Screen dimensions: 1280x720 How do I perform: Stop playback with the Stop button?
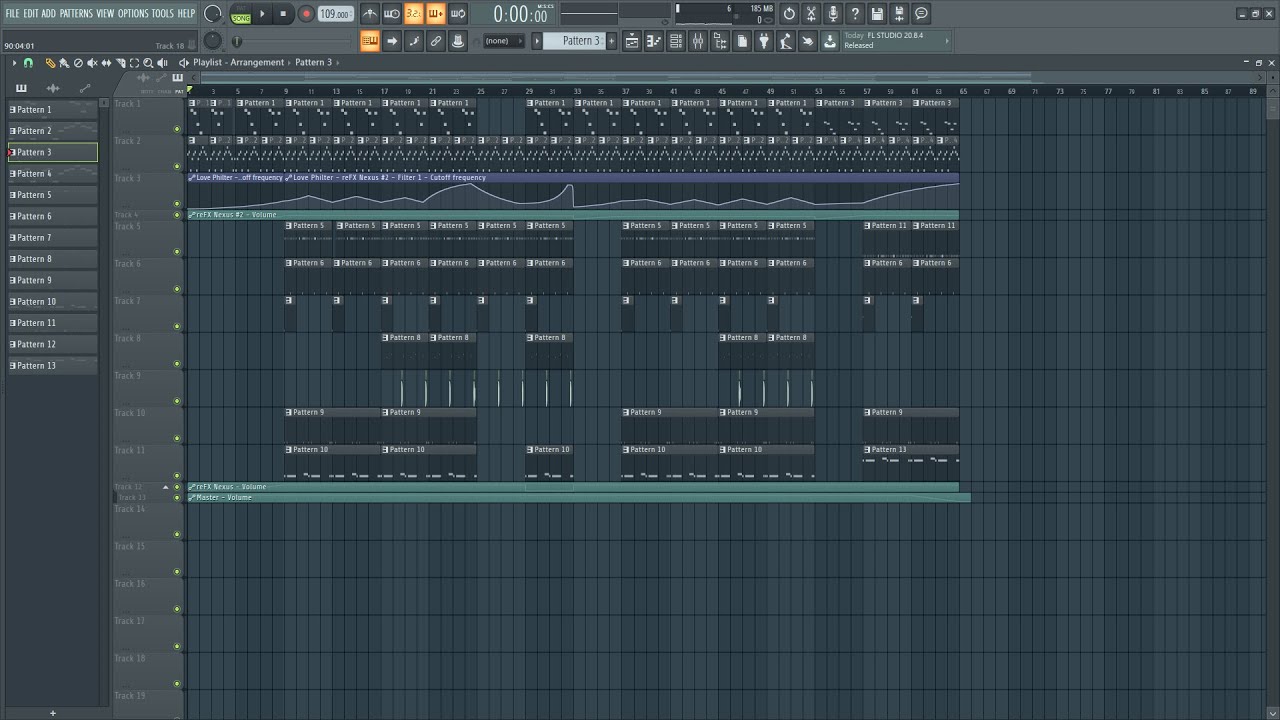pyautogui.click(x=283, y=14)
